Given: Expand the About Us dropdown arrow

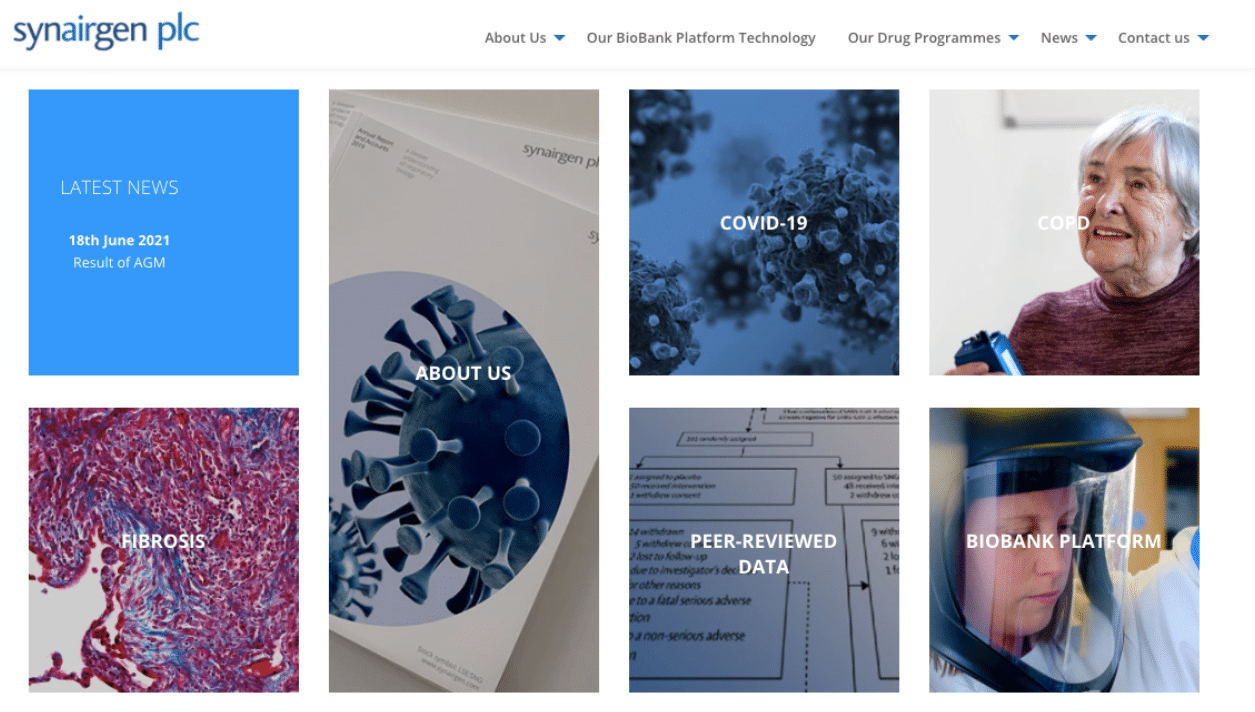Looking at the screenshot, I should point(559,38).
